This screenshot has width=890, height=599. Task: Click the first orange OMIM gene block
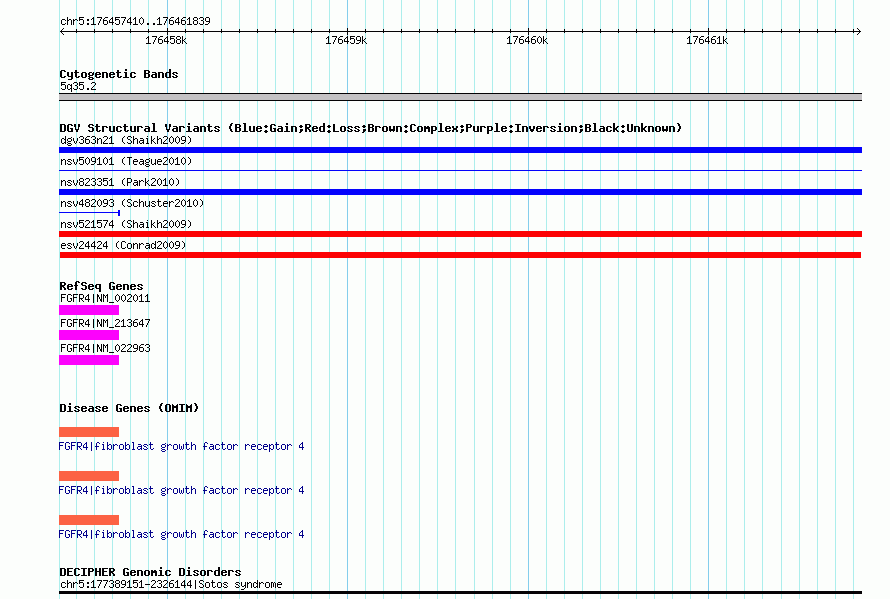89,432
